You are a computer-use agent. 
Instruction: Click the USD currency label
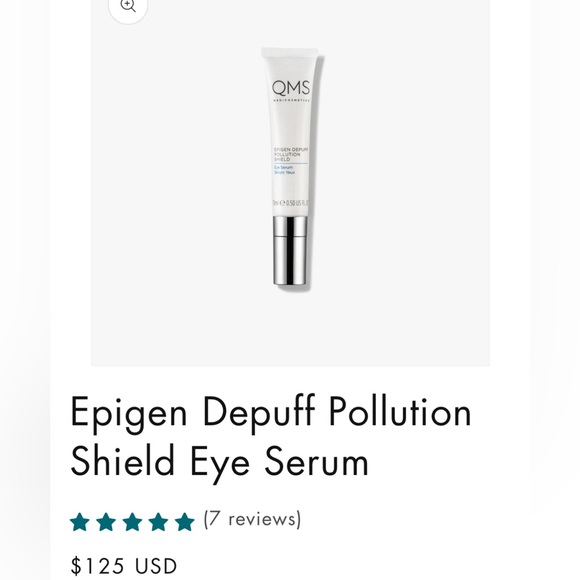(x=156, y=566)
